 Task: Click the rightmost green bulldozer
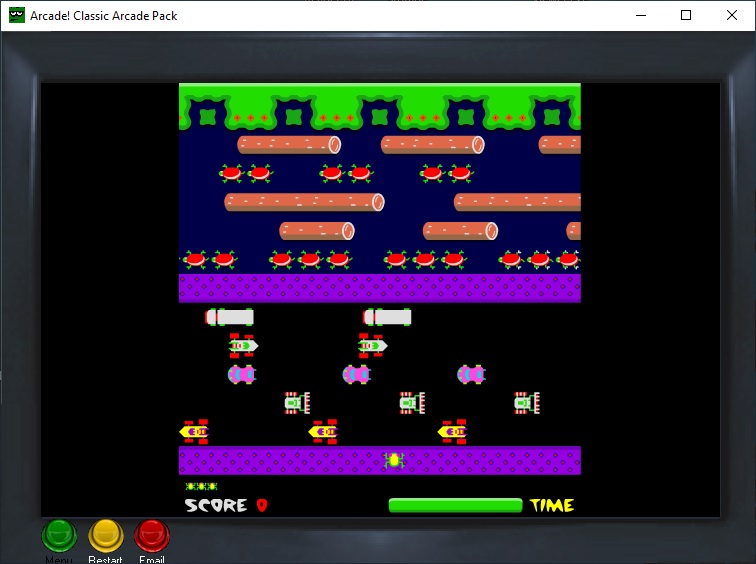(x=527, y=403)
